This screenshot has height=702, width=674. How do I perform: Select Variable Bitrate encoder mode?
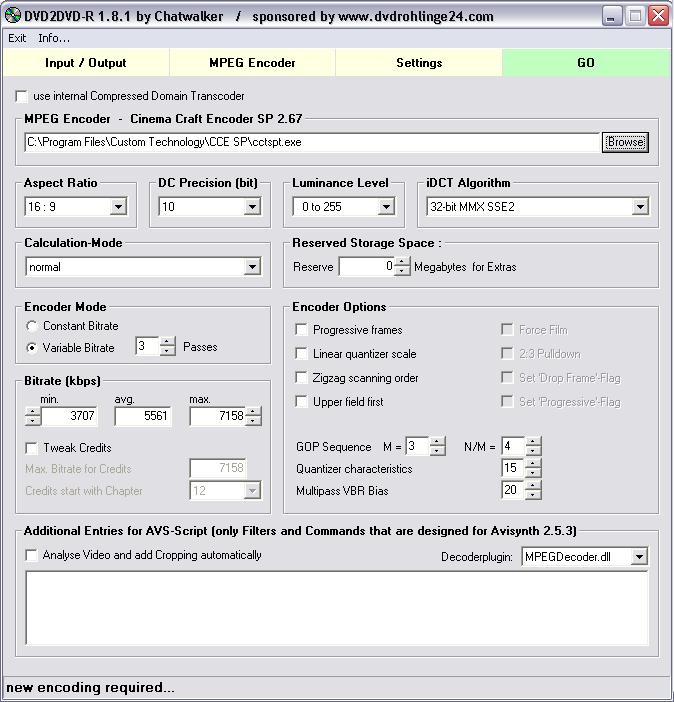point(31,348)
